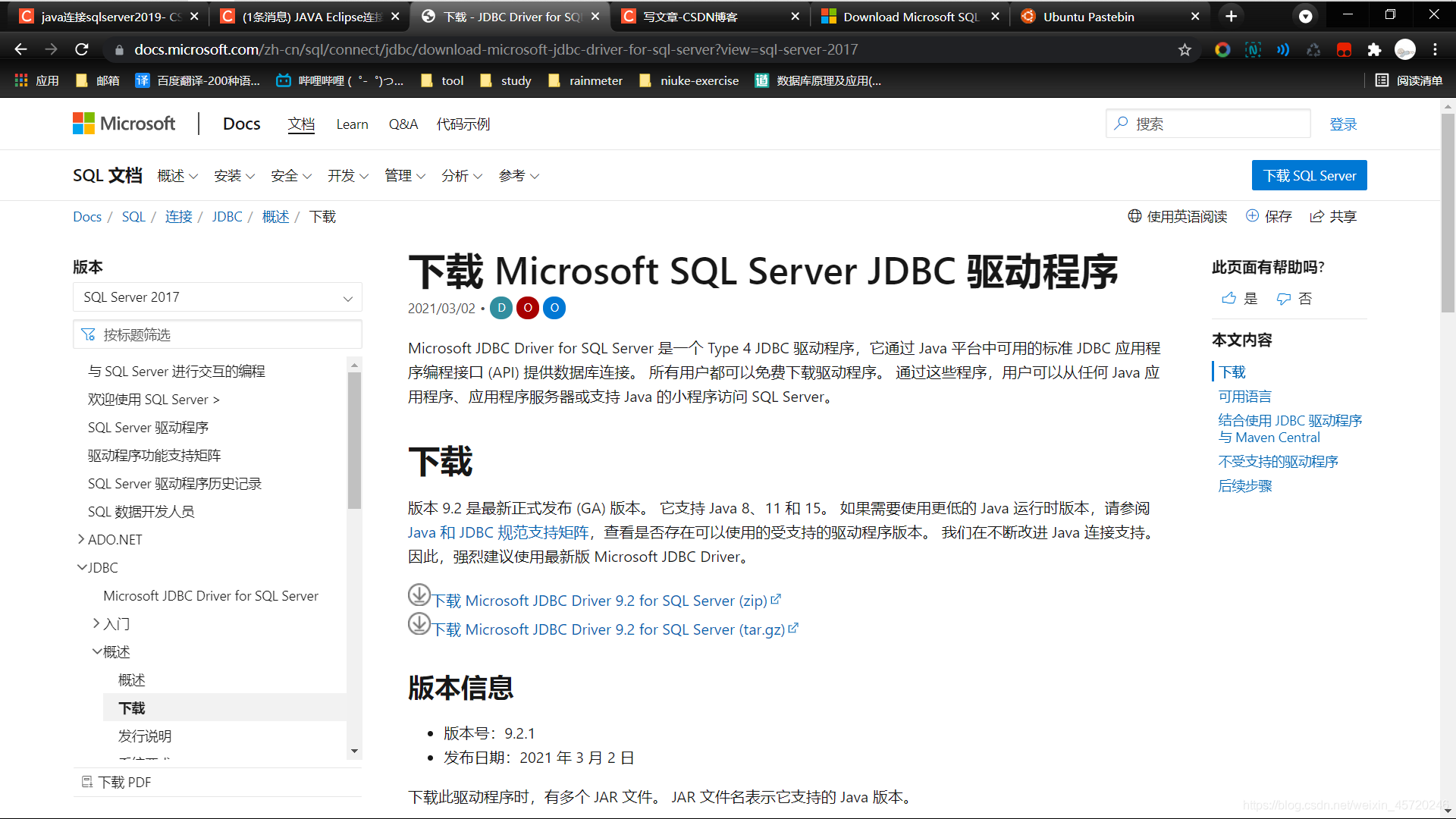Expand the ADO.NET tree node
Viewport: 1456px width, 819px height.
[x=81, y=539]
